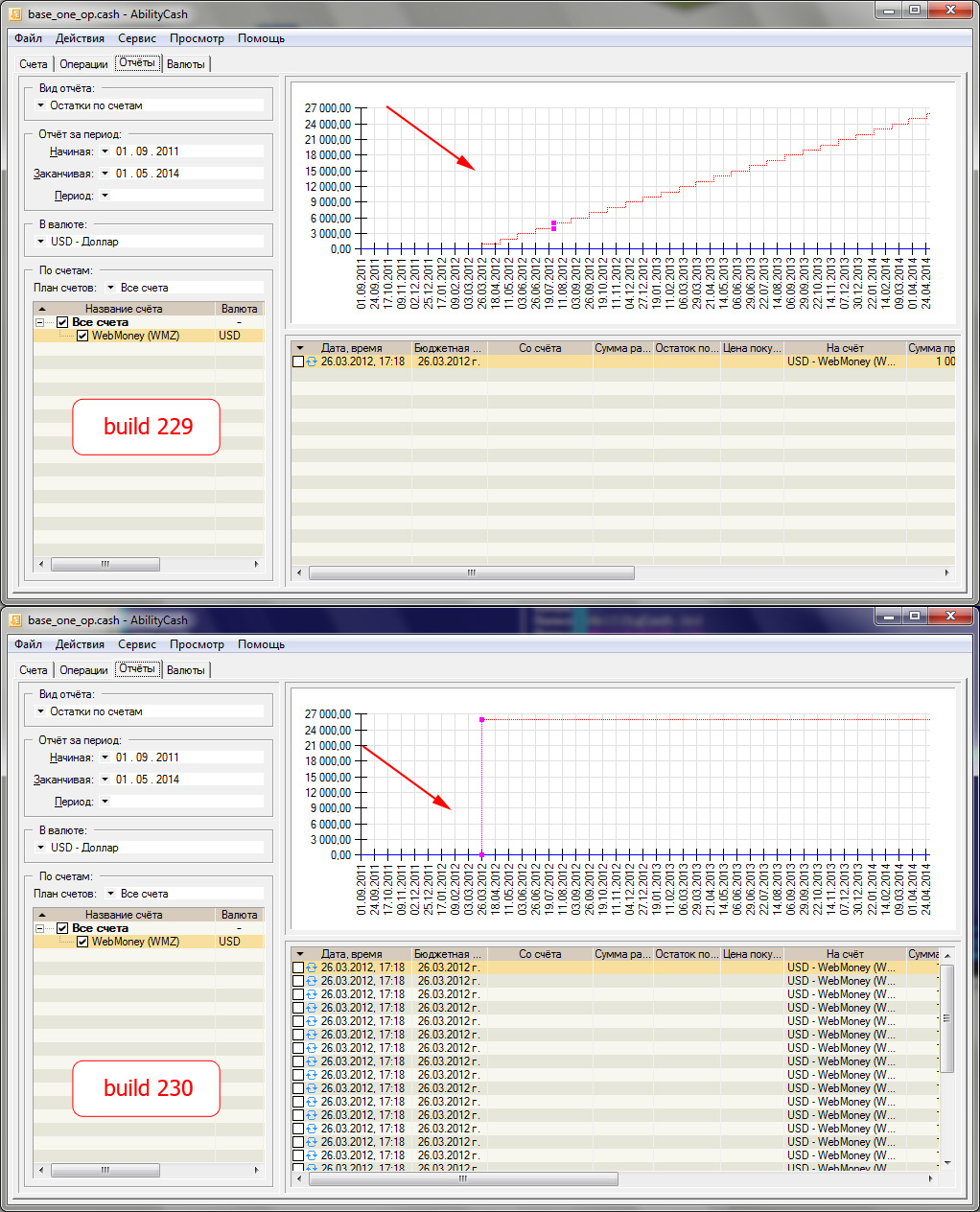Check the operation row checkbox in upper table
Image resolution: width=980 pixels, height=1212 pixels.
click(x=298, y=361)
